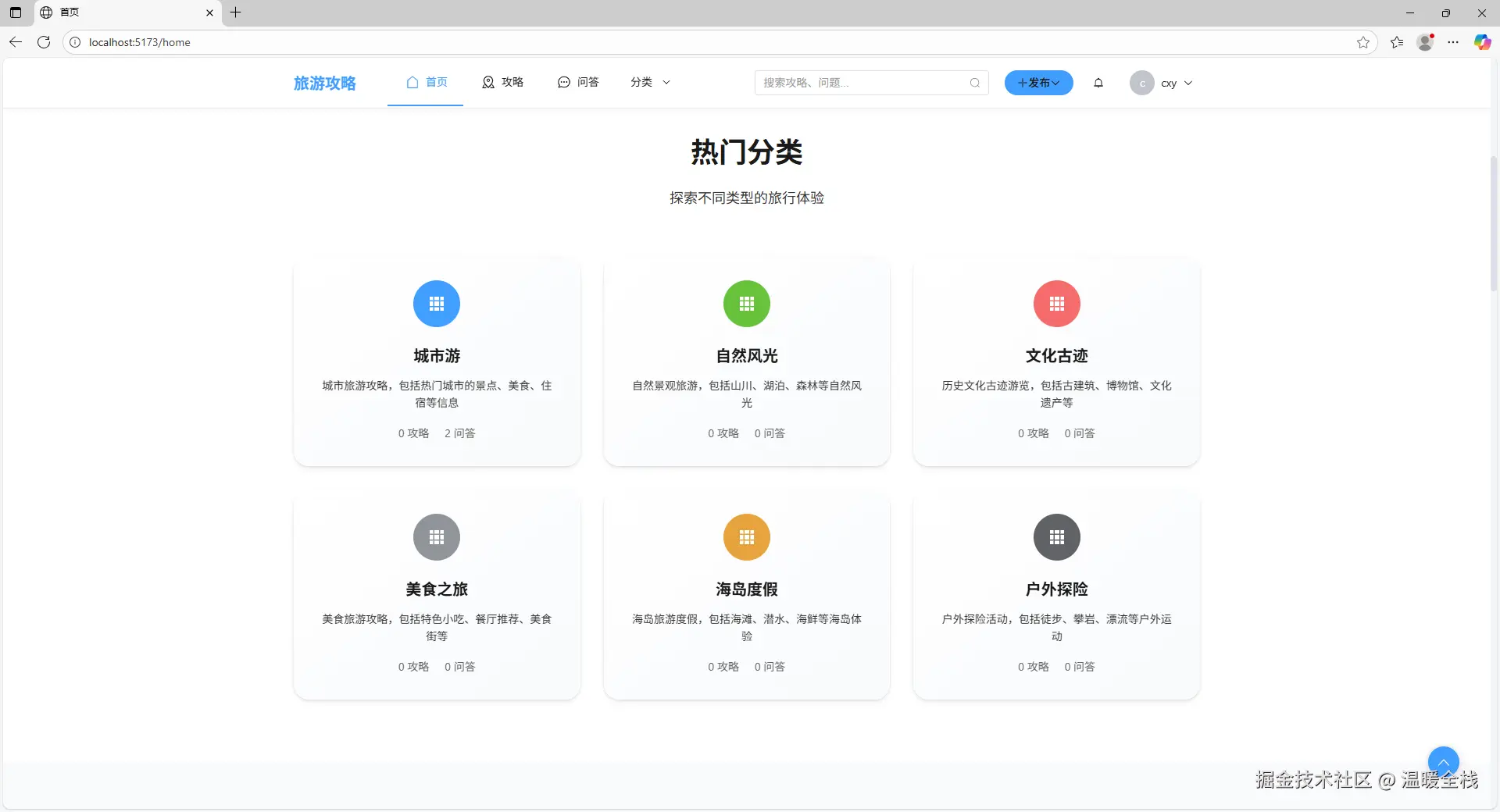The width and height of the screenshot is (1500, 812).
Task: Click the 户外探险 dark category icon
Action: click(1057, 537)
